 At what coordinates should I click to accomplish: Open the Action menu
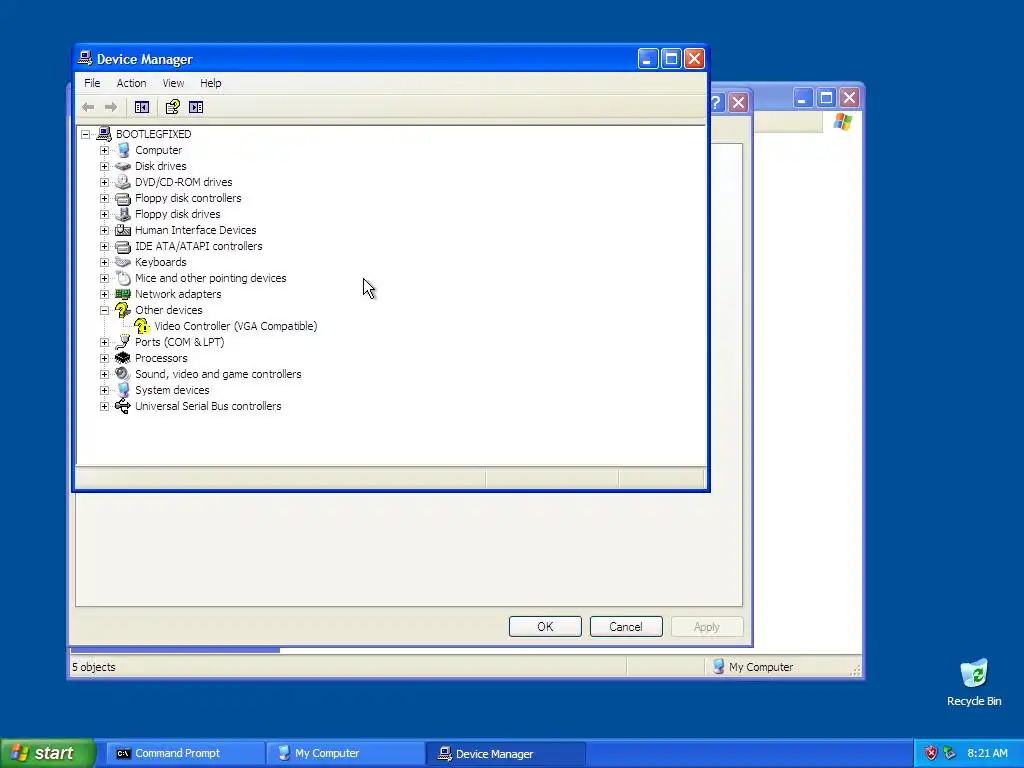coord(131,83)
